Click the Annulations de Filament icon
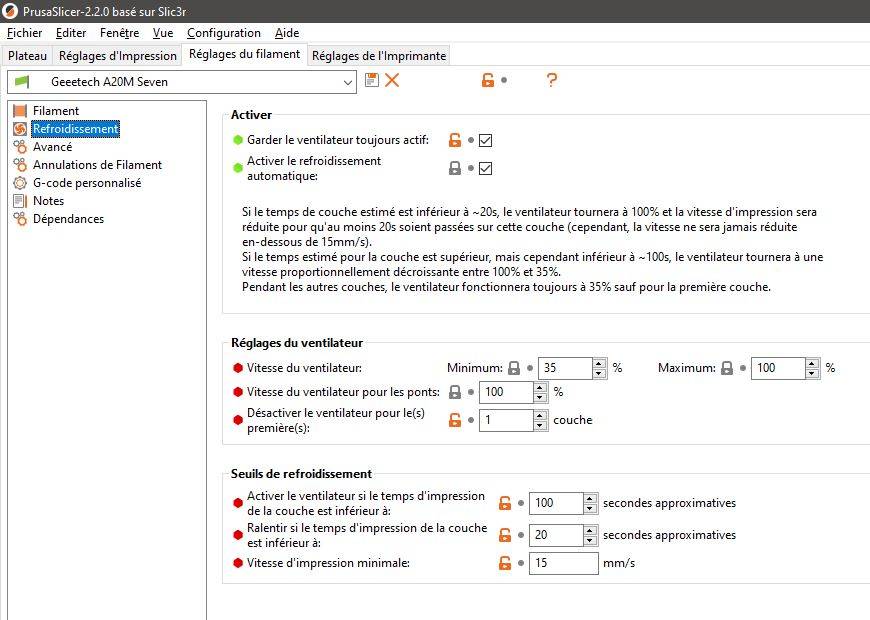Image resolution: width=870 pixels, height=620 pixels. (20, 165)
